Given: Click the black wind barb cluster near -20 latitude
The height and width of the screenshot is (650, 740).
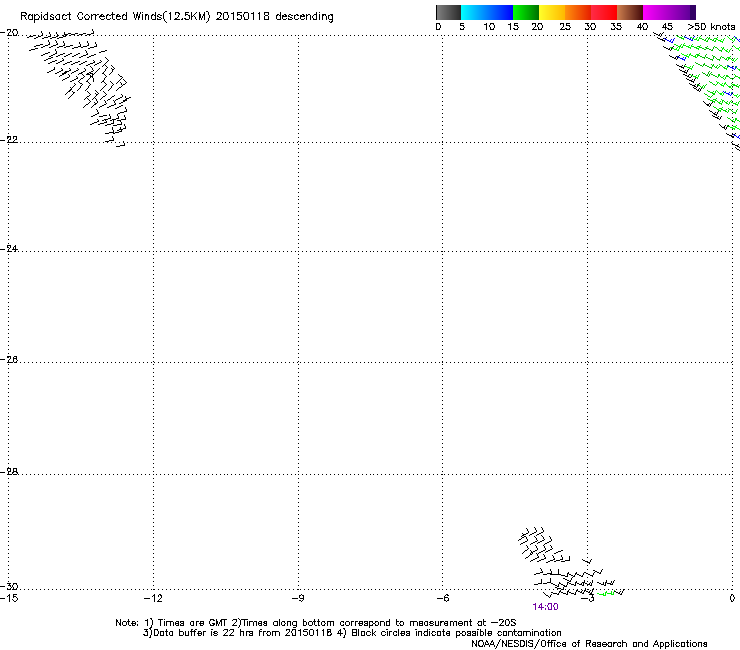Looking at the screenshot, I should point(78,87).
